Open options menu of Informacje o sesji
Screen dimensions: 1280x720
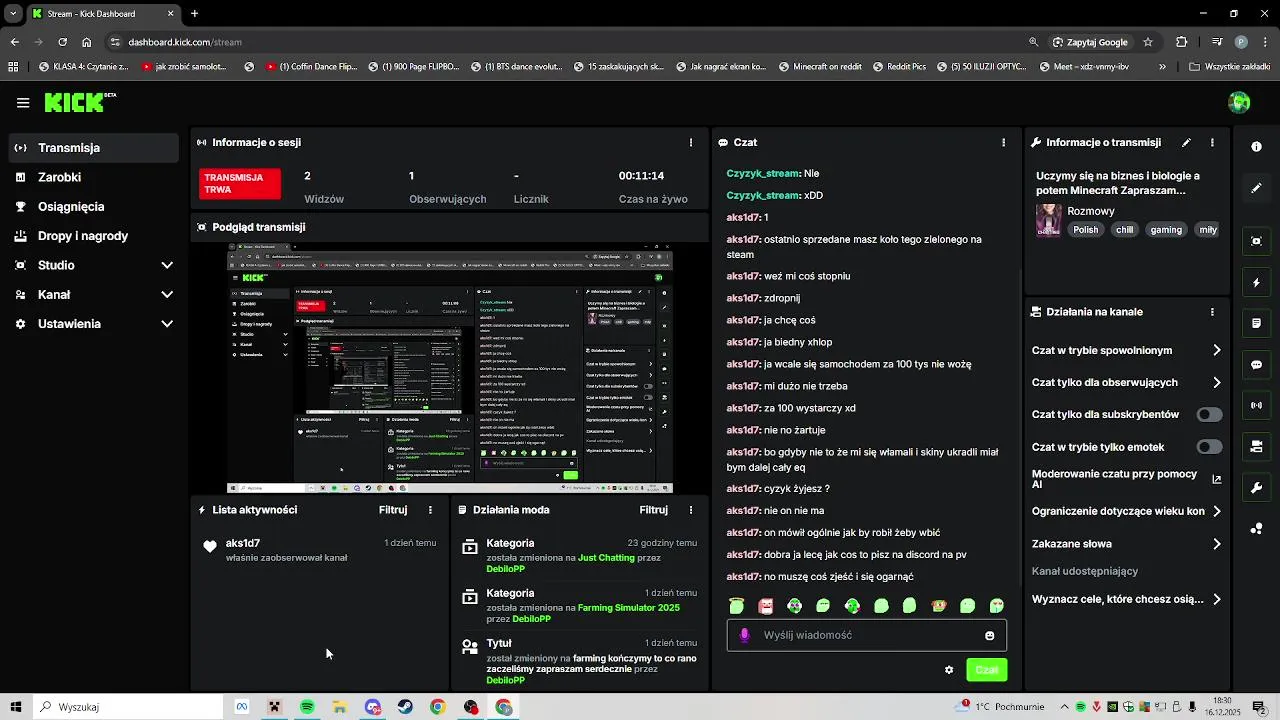pyautogui.click(x=690, y=142)
